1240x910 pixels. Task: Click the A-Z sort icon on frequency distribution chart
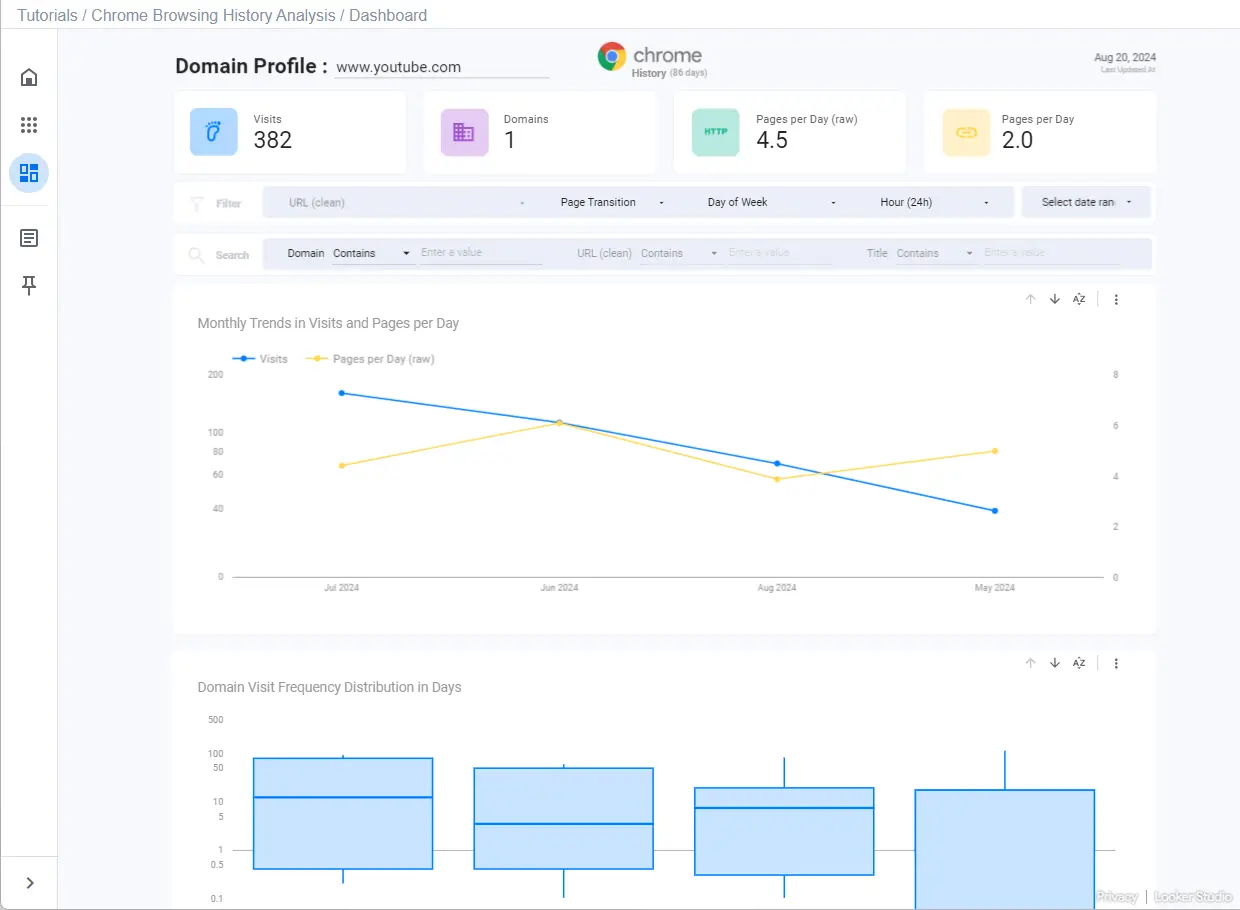(x=1079, y=663)
